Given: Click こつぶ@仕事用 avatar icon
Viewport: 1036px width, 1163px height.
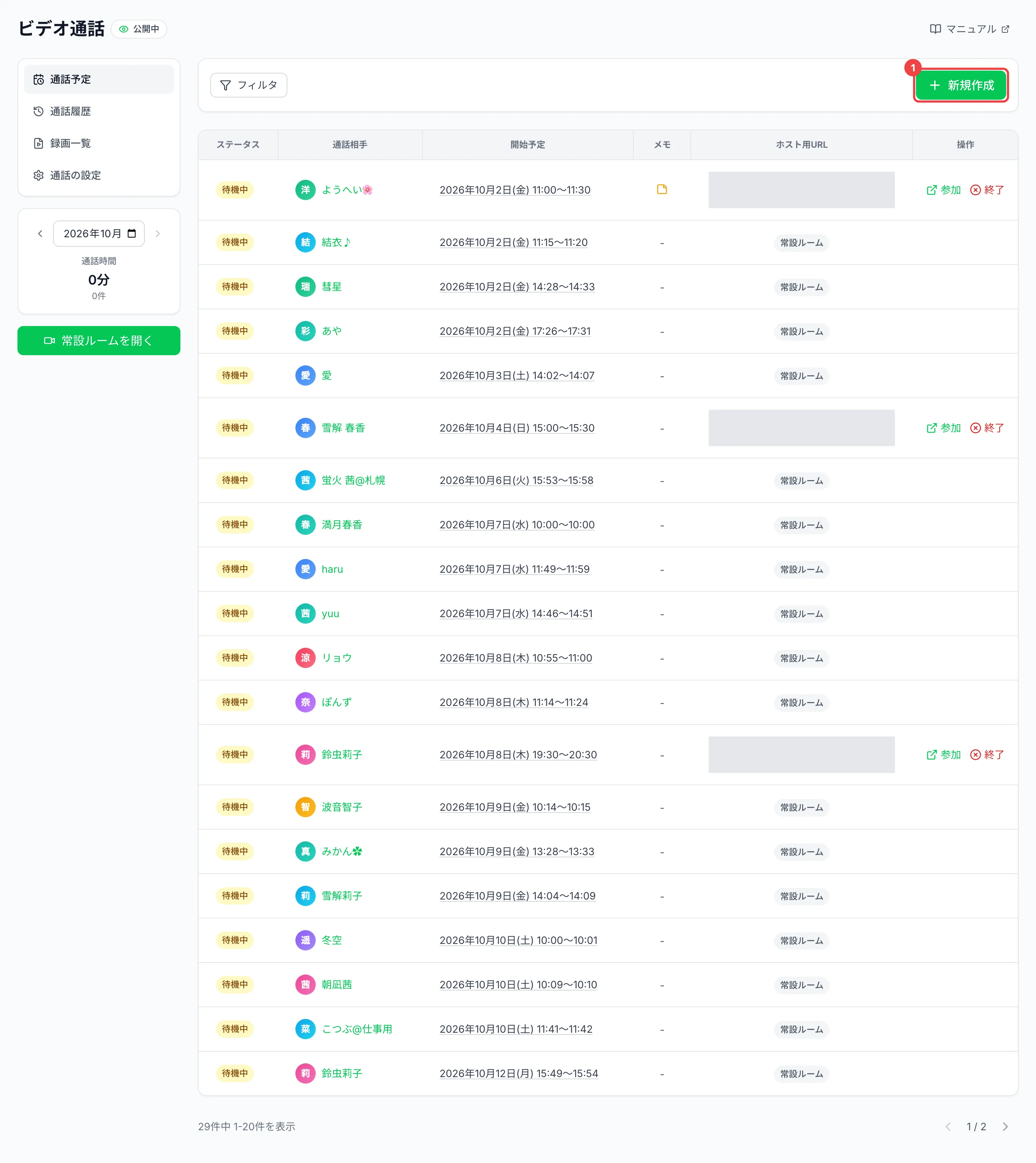Looking at the screenshot, I should 306,1030.
